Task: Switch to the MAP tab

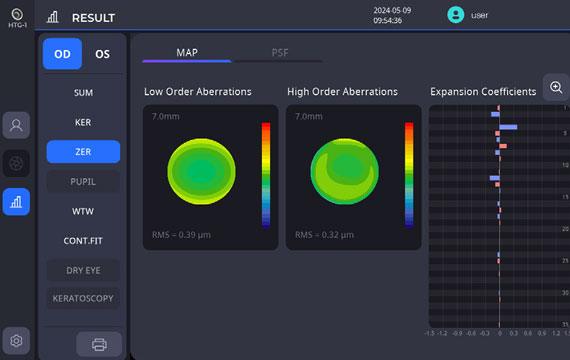Action: pos(187,53)
